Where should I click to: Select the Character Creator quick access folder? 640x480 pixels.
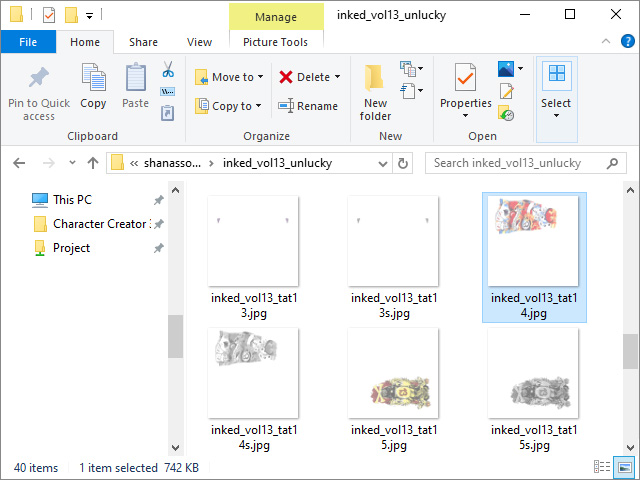[99, 224]
